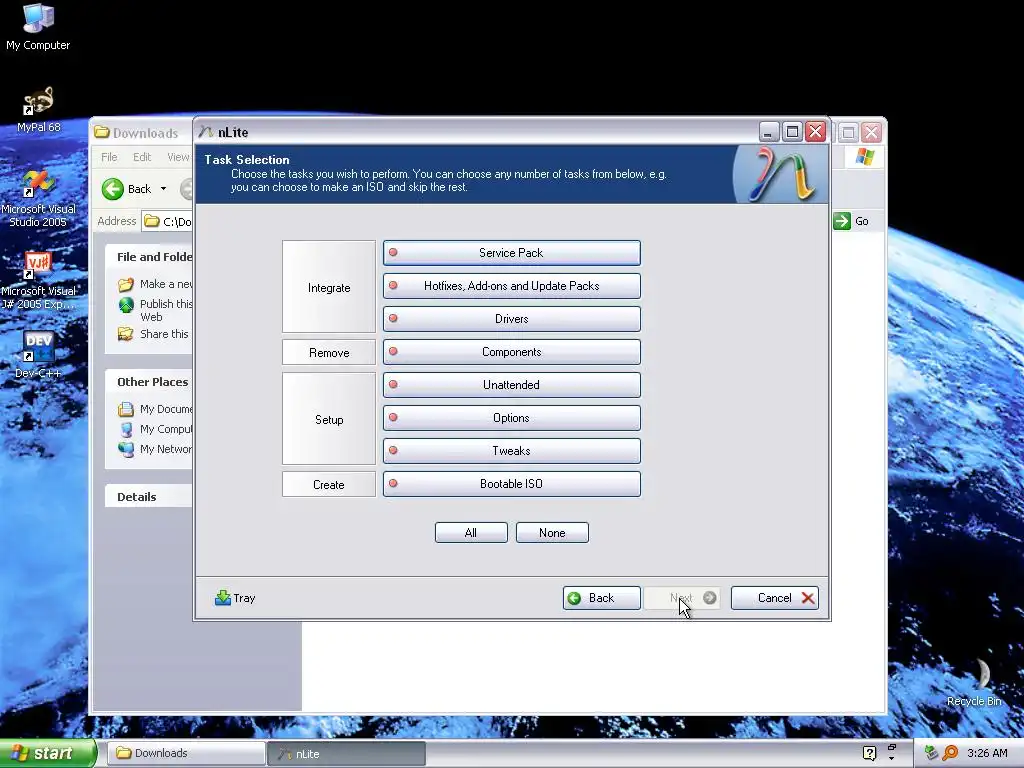
Task: Click Publish this folder to Web link
Action: [155, 310]
